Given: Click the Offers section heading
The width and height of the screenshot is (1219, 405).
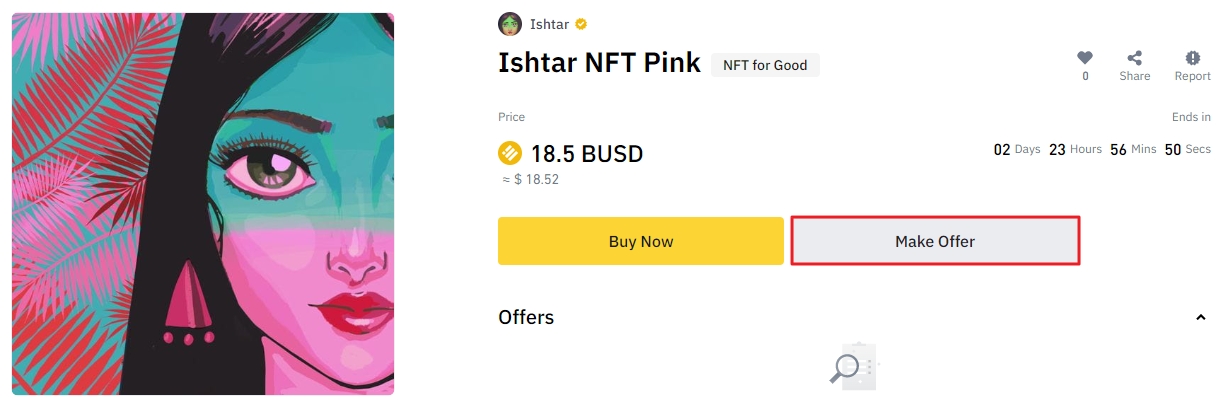Looking at the screenshot, I should [526, 317].
